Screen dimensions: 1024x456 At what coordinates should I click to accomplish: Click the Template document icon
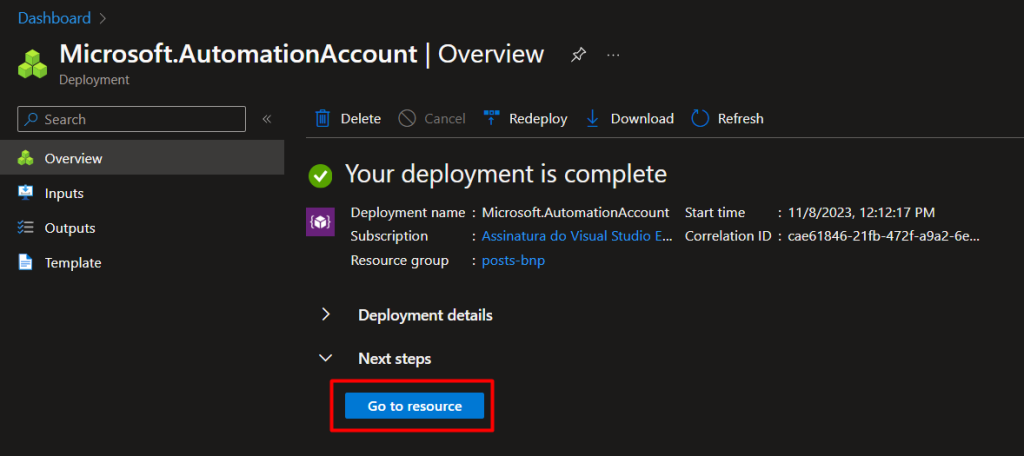coord(26,262)
